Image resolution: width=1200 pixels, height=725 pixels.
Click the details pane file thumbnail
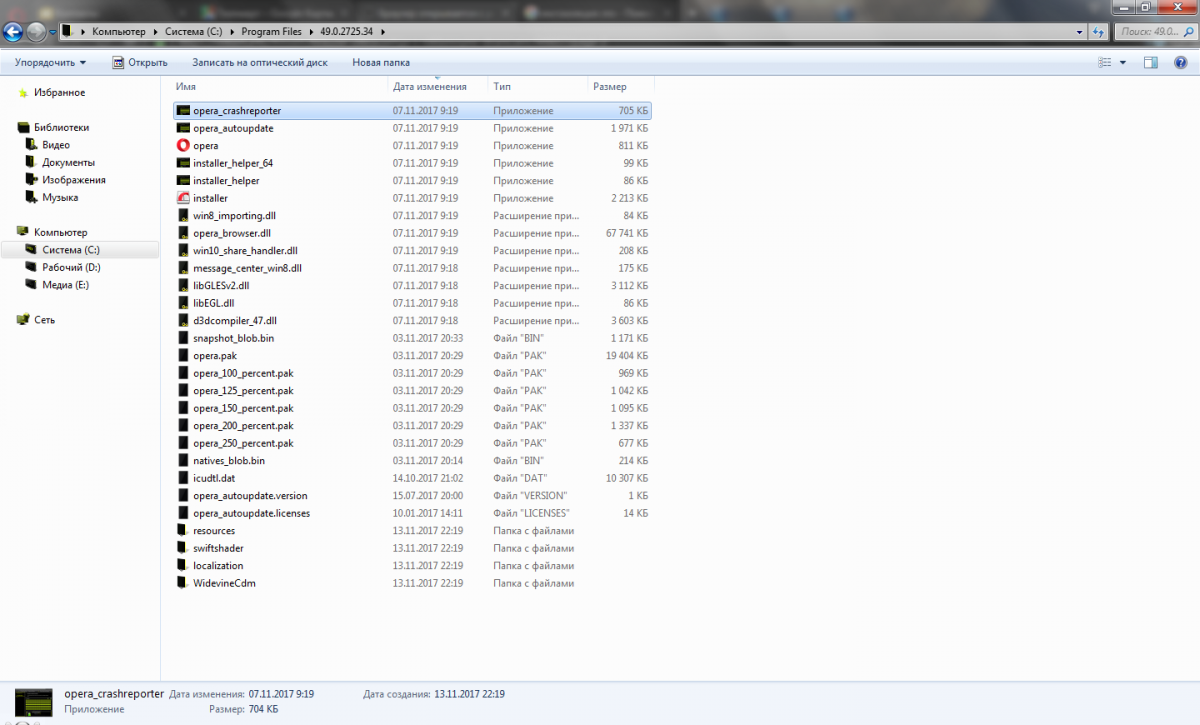(33, 702)
